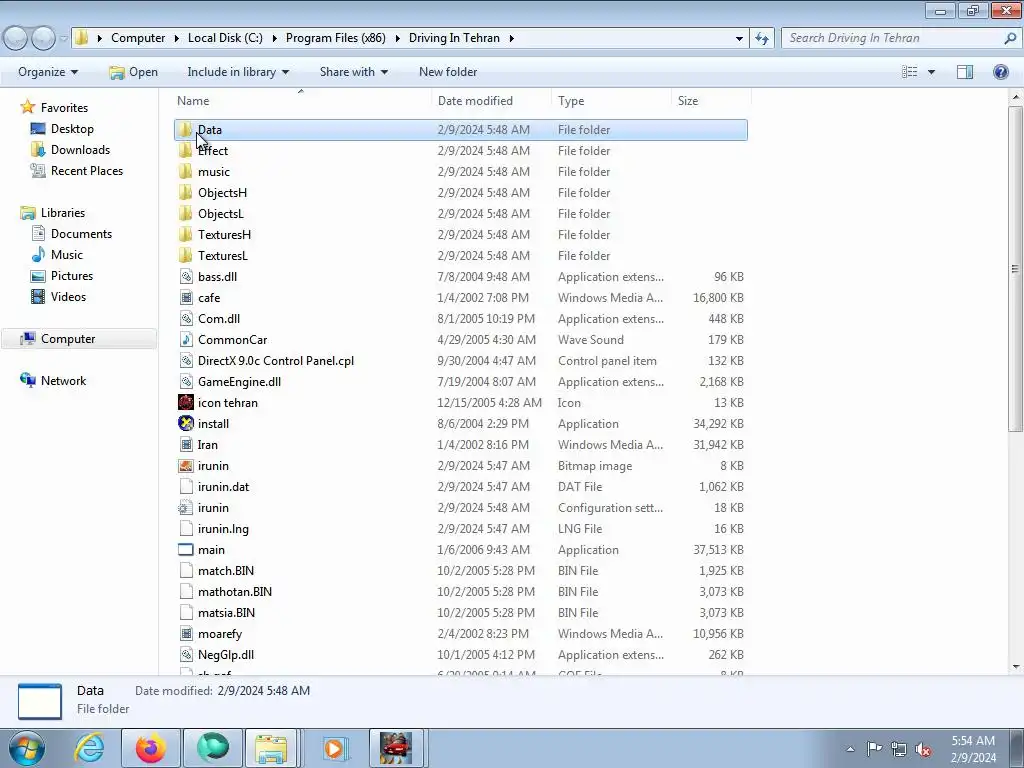Select the cafe media file icon

click(x=185, y=297)
